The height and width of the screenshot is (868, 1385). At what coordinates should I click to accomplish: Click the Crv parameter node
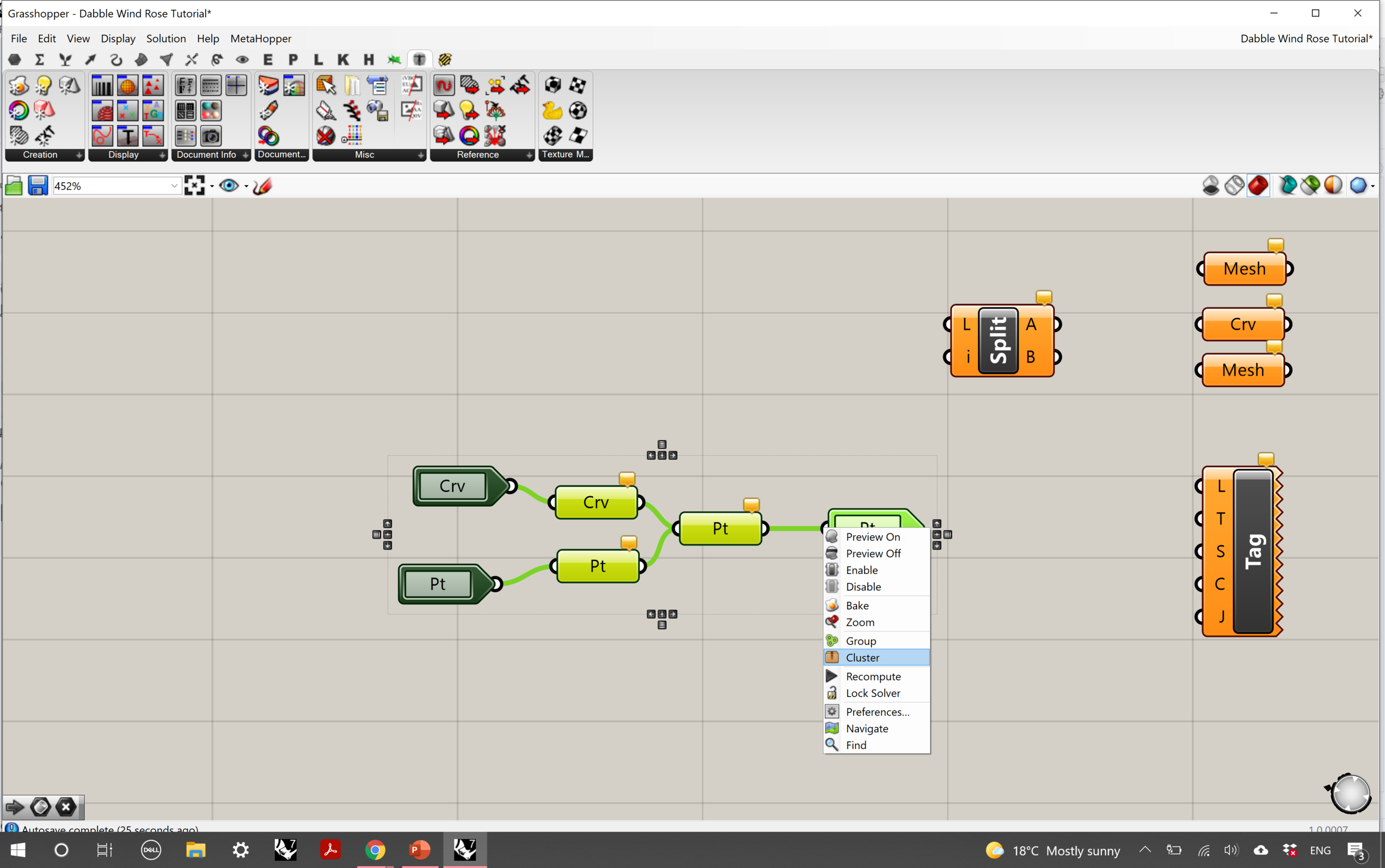[x=454, y=486]
